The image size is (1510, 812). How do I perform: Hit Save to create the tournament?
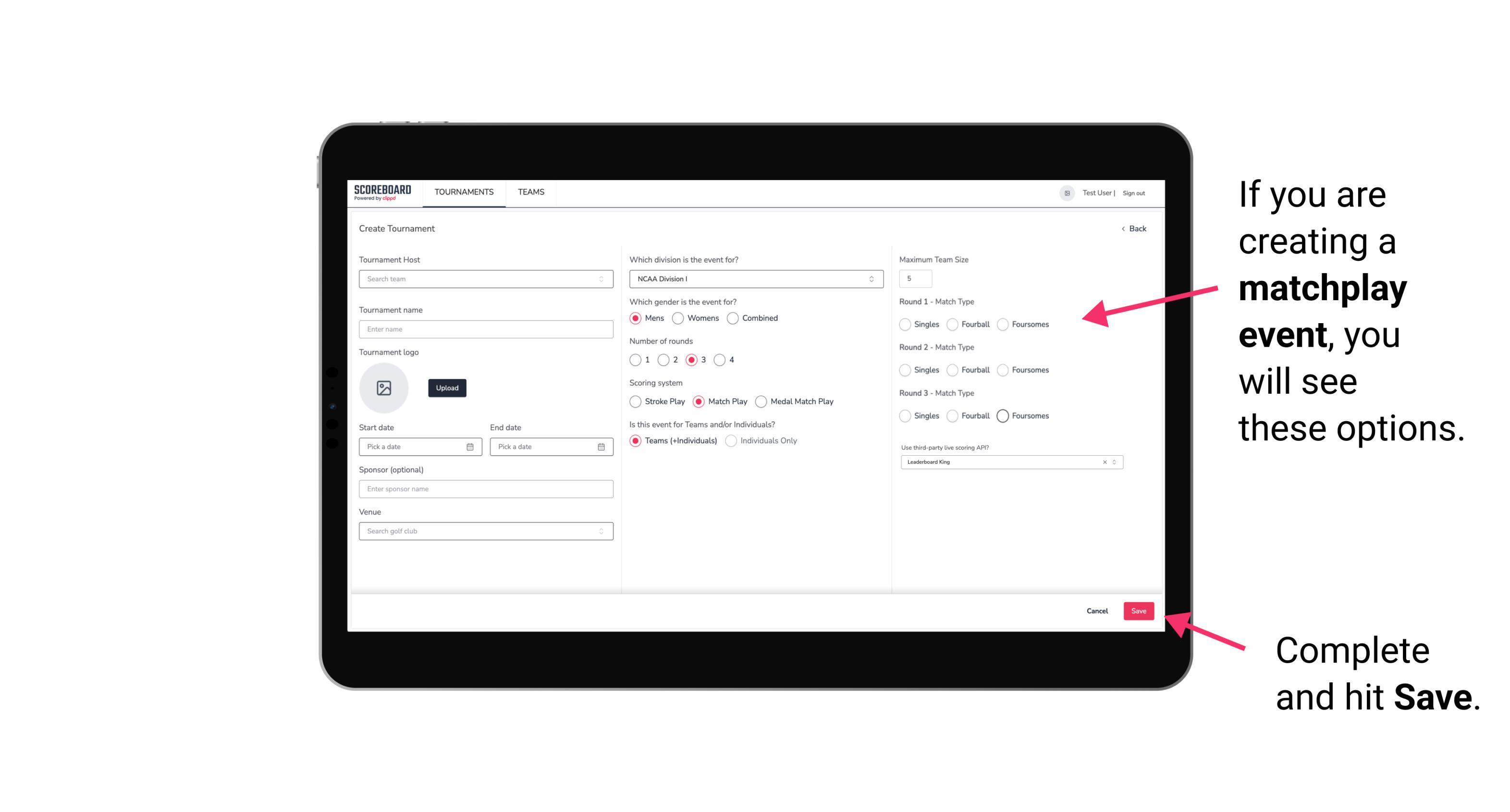coord(1139,610)
